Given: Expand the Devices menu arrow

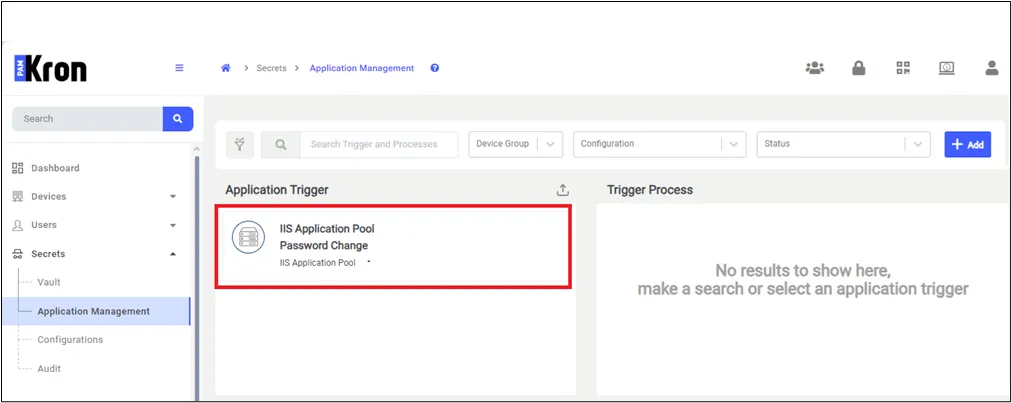Looking at the screenshot, I should [173, 196].
